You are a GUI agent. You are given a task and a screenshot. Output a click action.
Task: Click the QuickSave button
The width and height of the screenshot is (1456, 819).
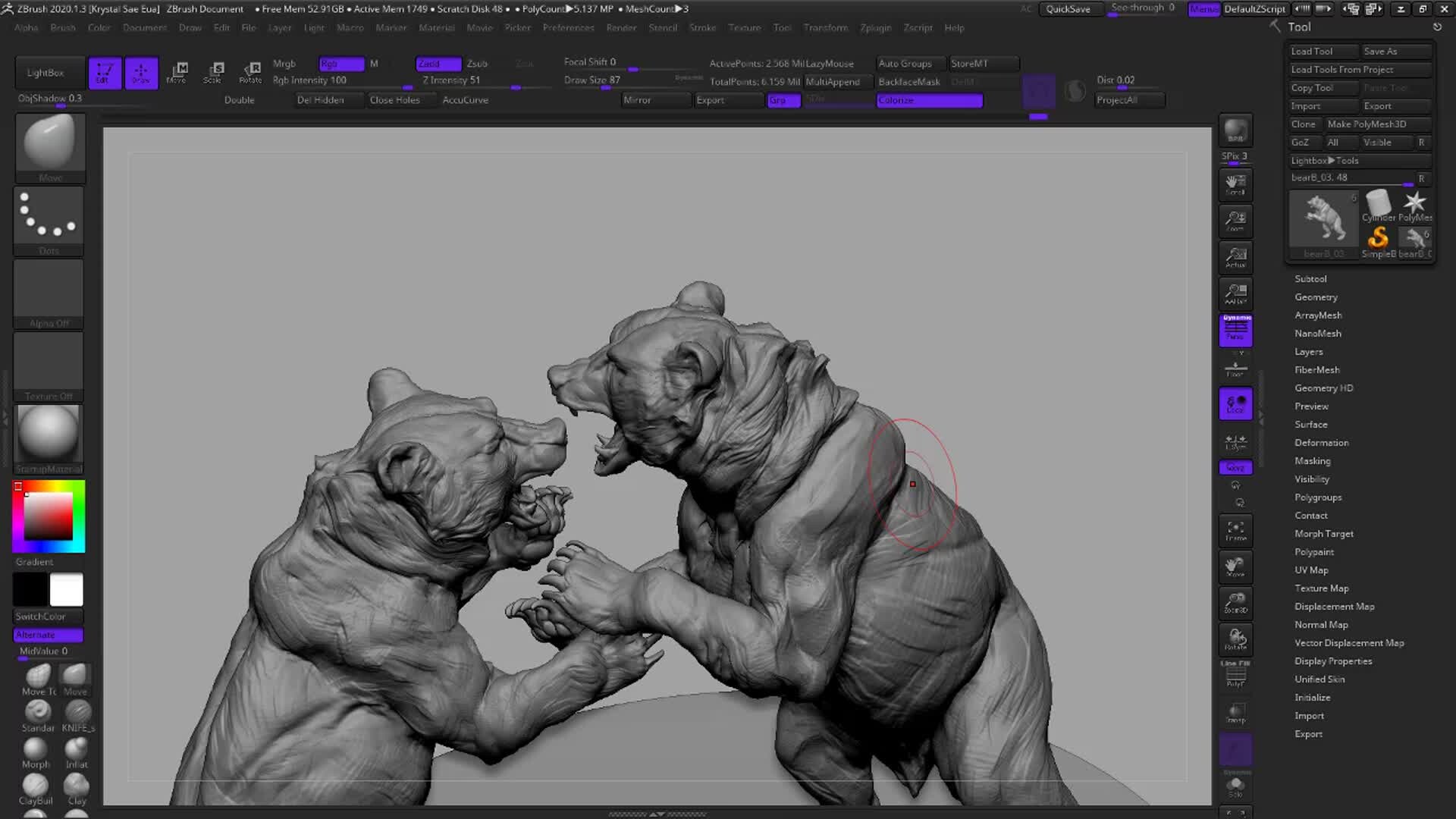[x=1070, y=8]
